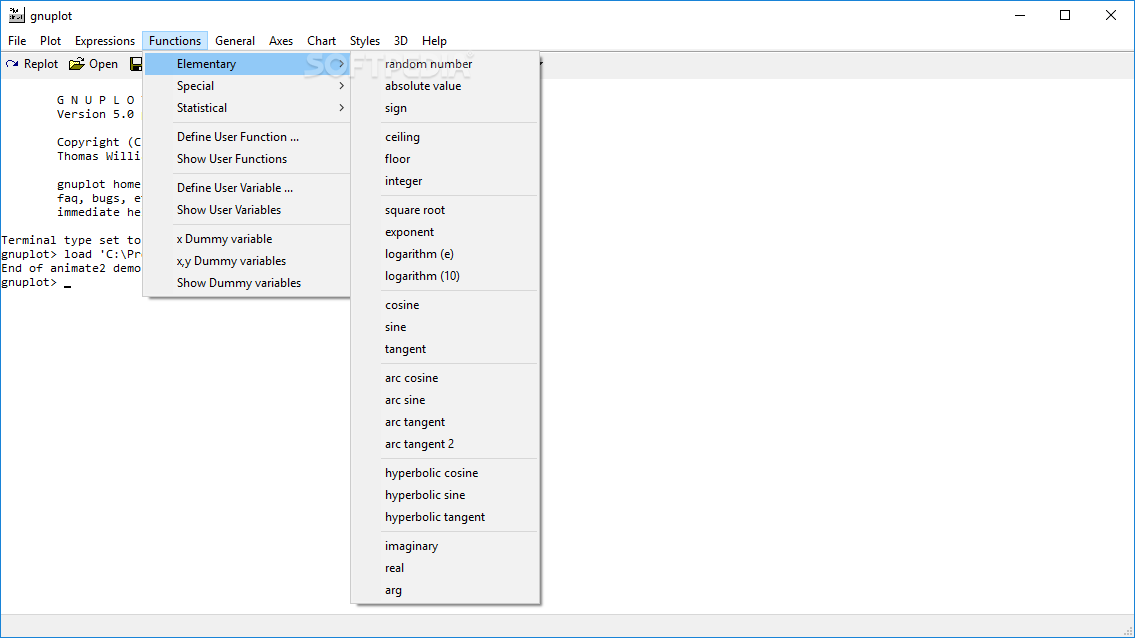Insert the sine function
Screen dimensions: 1135x638
point(445,327)
